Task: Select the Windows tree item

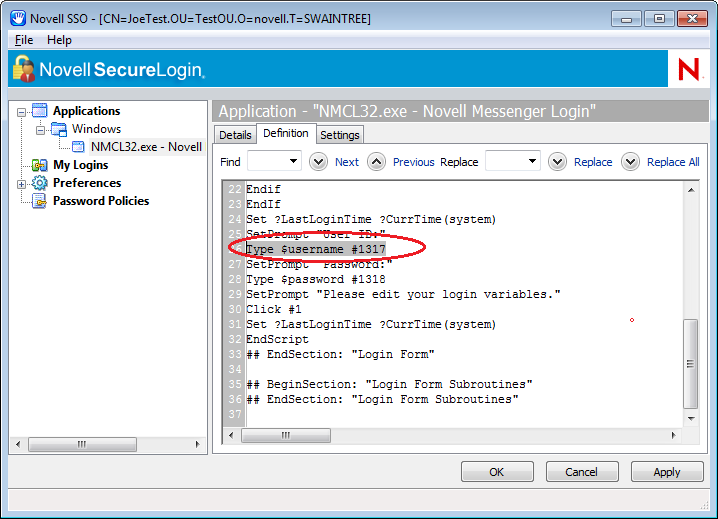Action: (x=97, y=129)
